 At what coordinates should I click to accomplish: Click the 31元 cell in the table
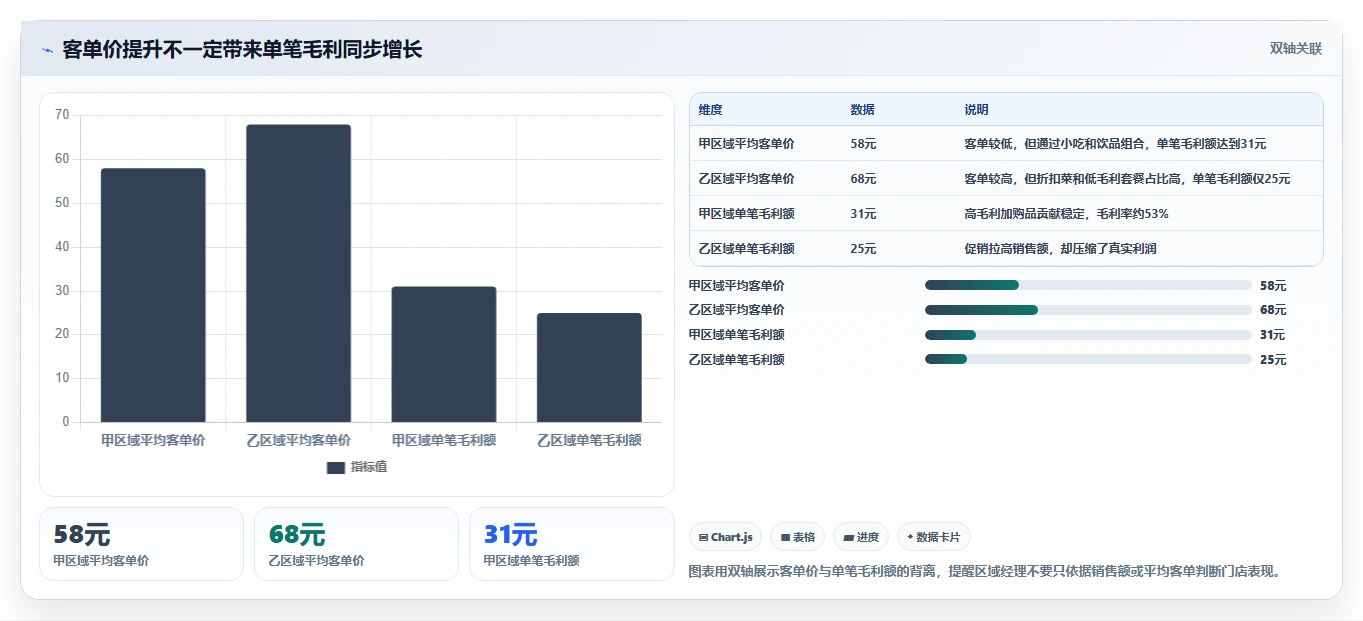863,214
